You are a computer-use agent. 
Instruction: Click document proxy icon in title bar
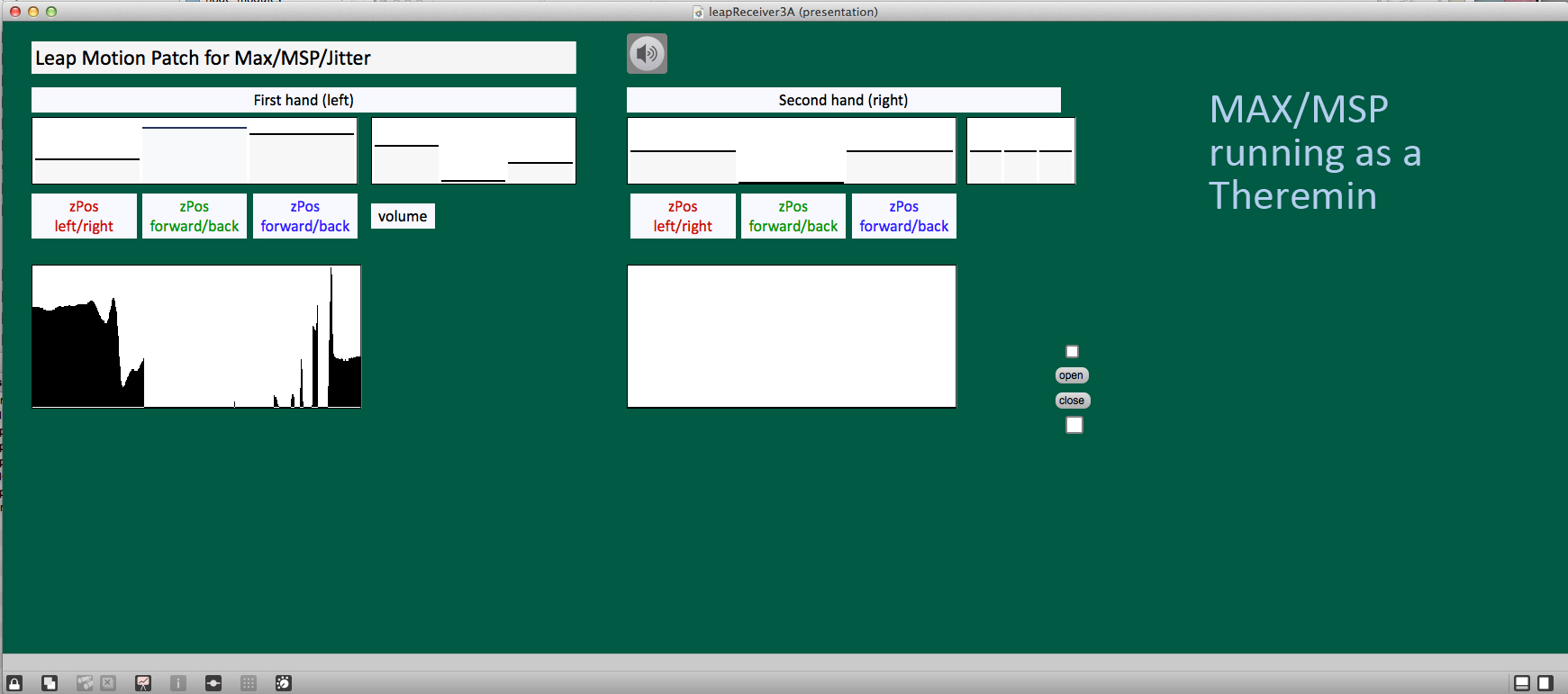pos(698,12)
